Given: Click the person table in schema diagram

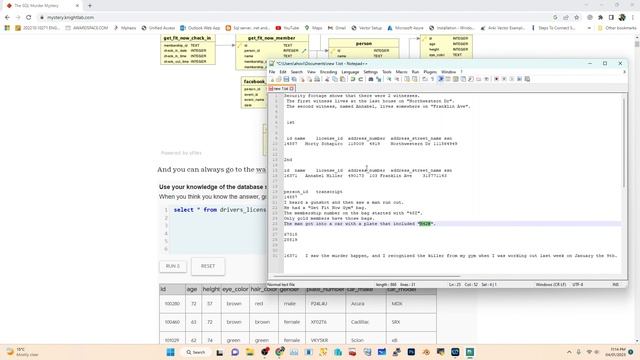Looking at the screenshot, I should 364,49.
